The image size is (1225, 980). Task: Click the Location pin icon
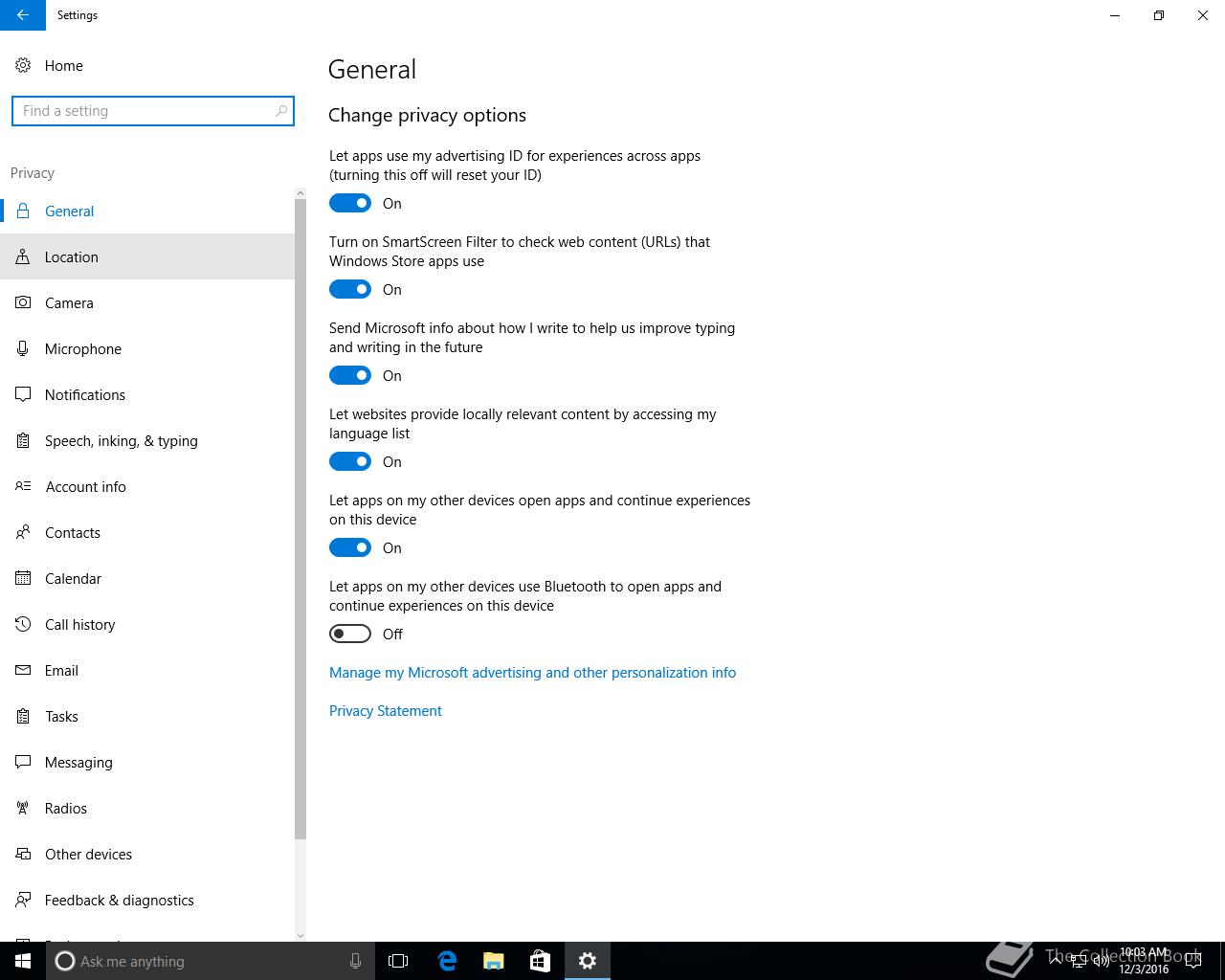pyautogui.click(x=23, y=256)
